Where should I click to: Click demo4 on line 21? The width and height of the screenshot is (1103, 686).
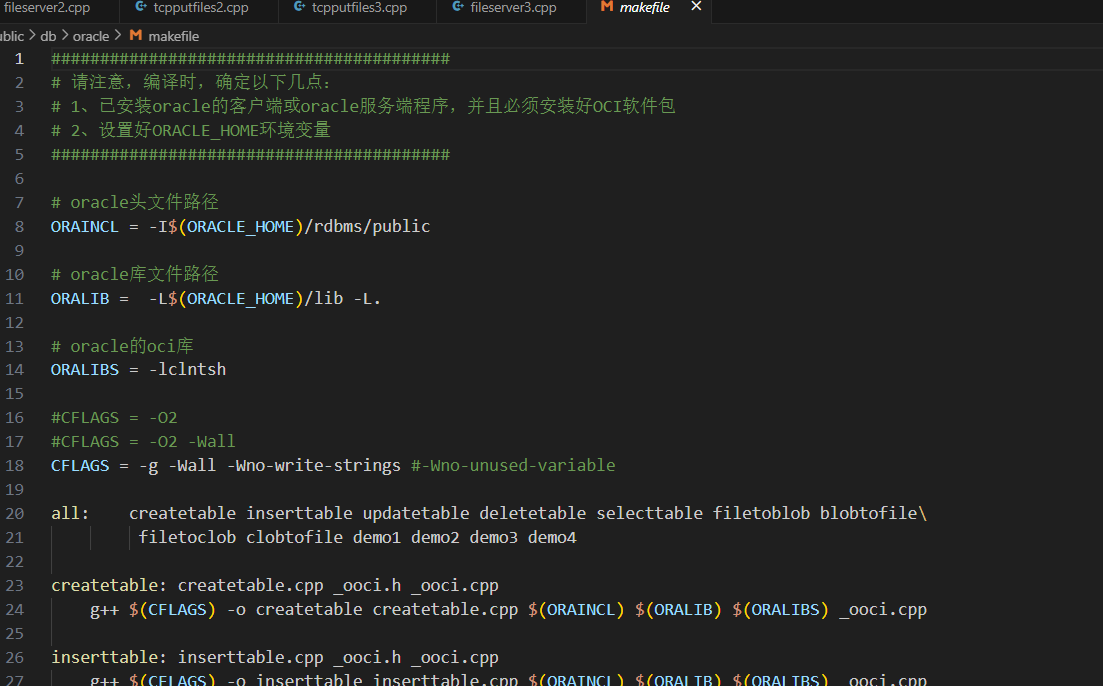(552, 538)
